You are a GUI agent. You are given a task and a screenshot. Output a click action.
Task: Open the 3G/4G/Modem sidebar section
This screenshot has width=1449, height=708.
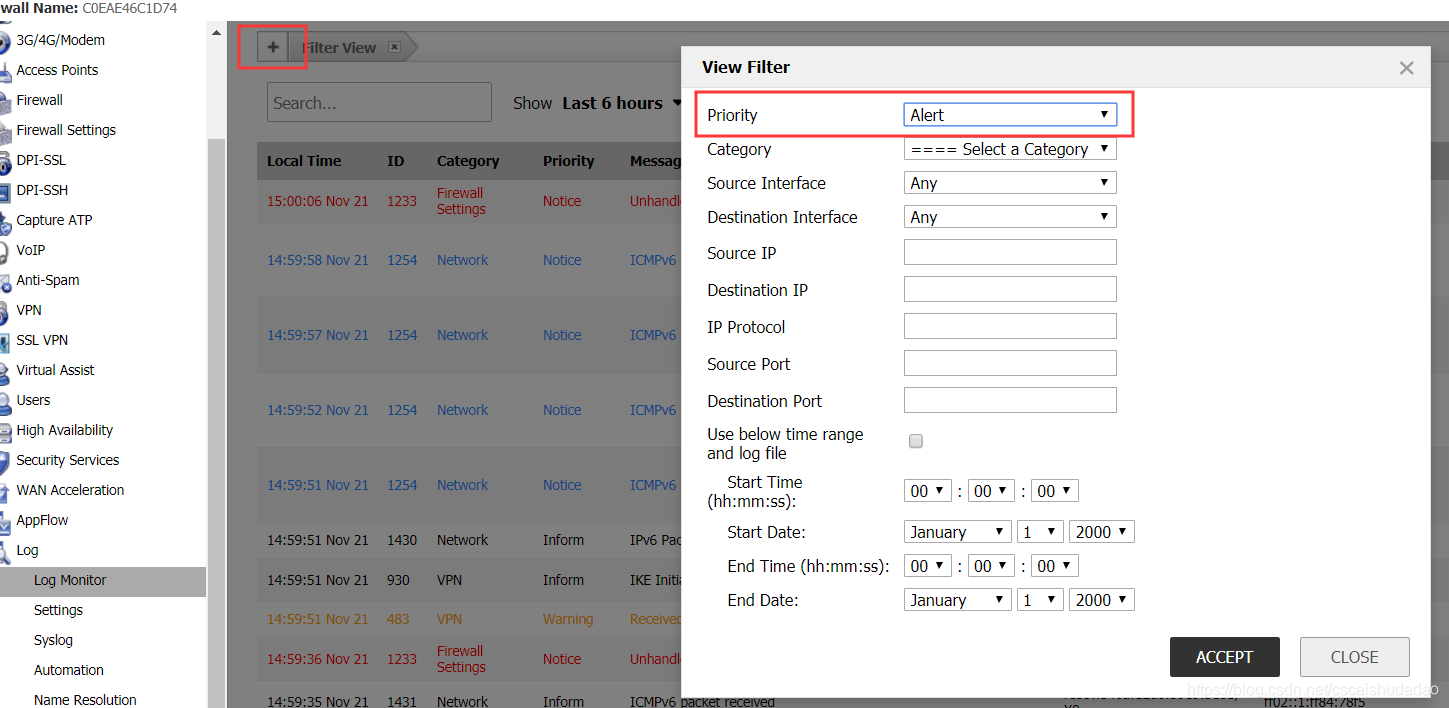pyautogui.click(x=60, y=40)
